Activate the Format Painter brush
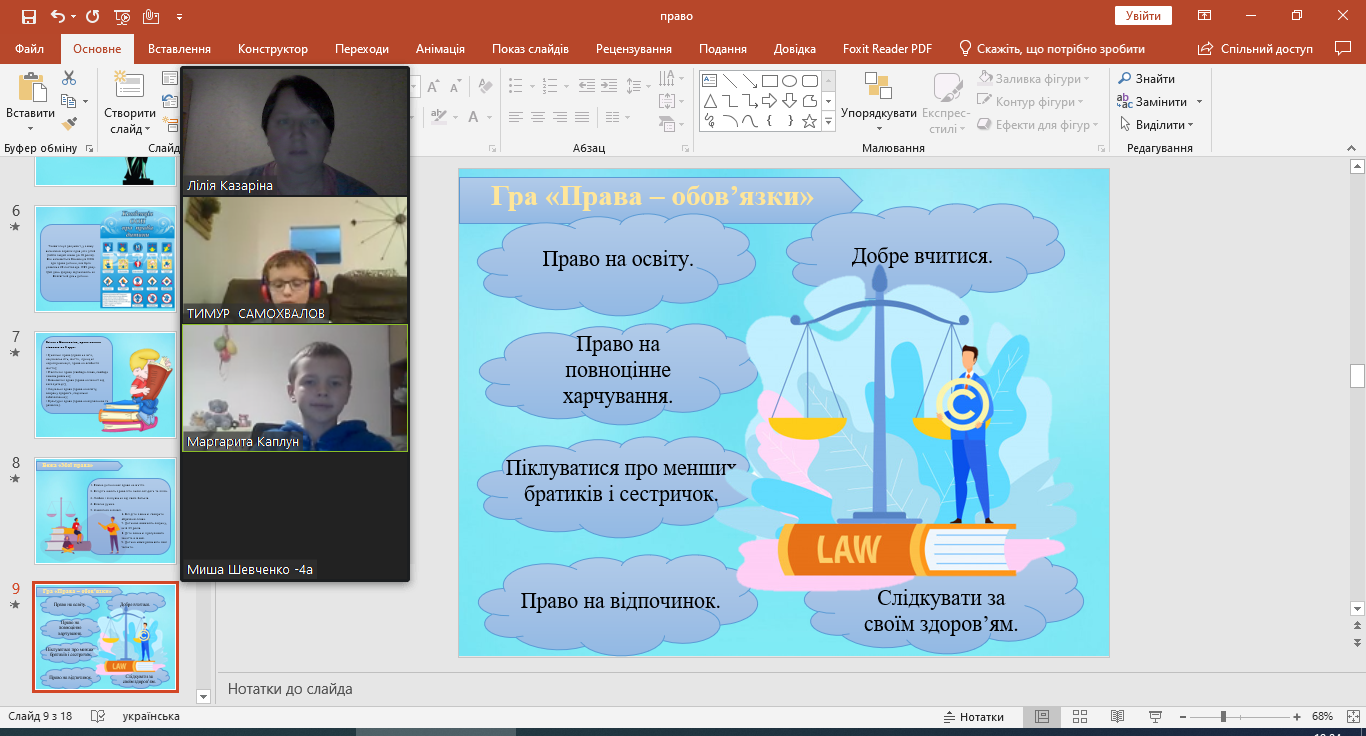Image resolution: width=1366 pixels, height=736 pixels. pyautogui.click(x=69, y=124)
